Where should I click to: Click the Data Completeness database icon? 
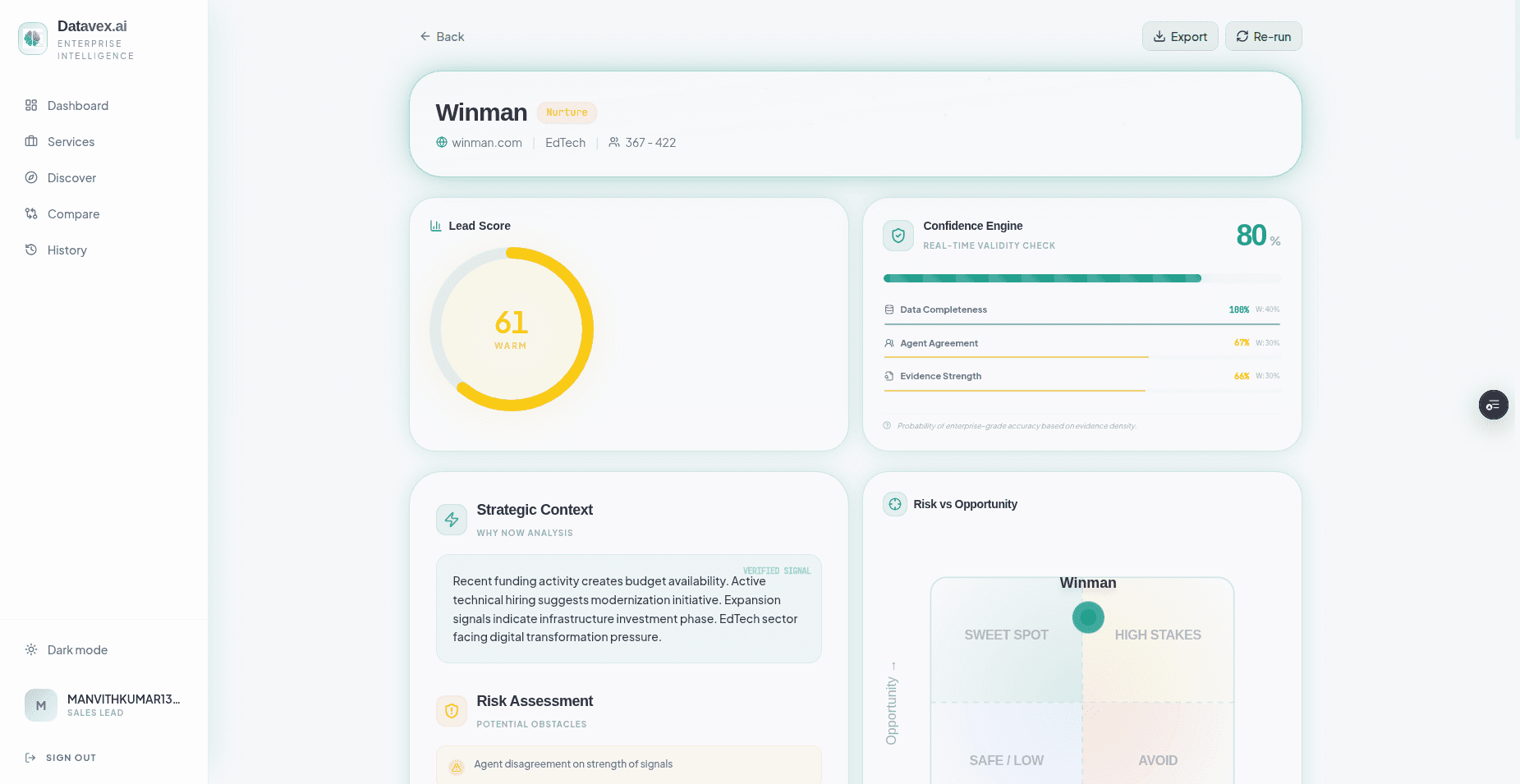[x=889, y=309]
